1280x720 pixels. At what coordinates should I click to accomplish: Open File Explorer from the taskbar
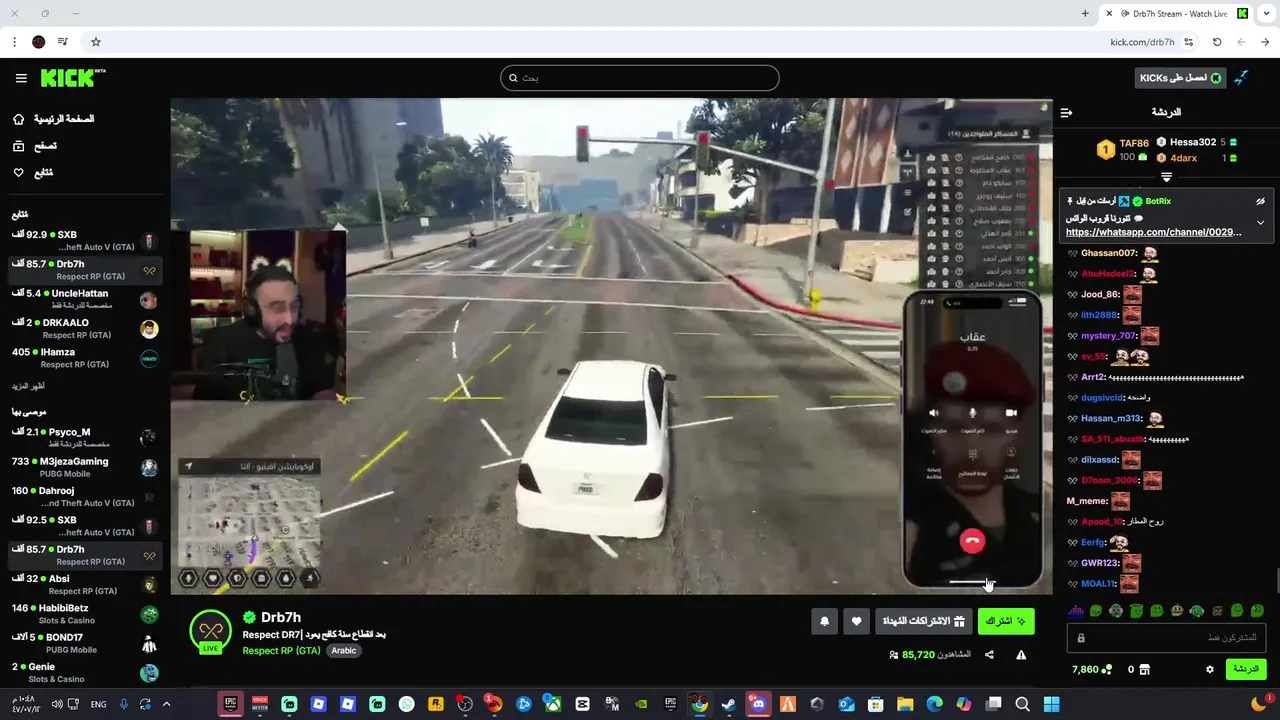click(904, 704)
